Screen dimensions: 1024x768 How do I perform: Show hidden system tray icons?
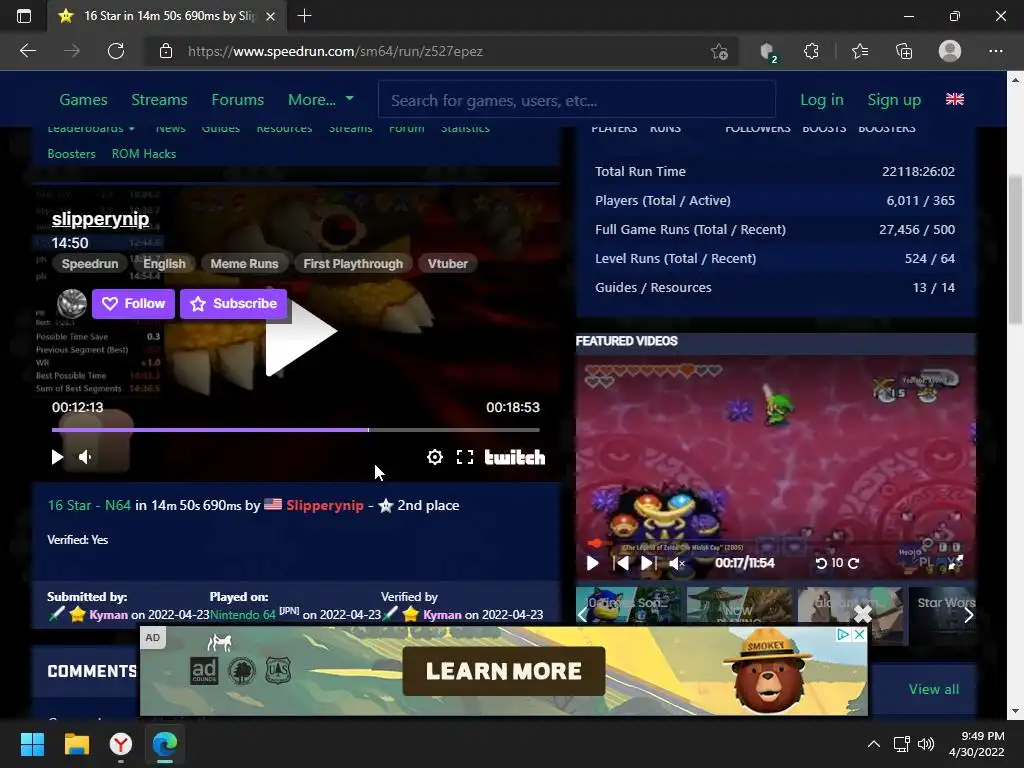873,744
